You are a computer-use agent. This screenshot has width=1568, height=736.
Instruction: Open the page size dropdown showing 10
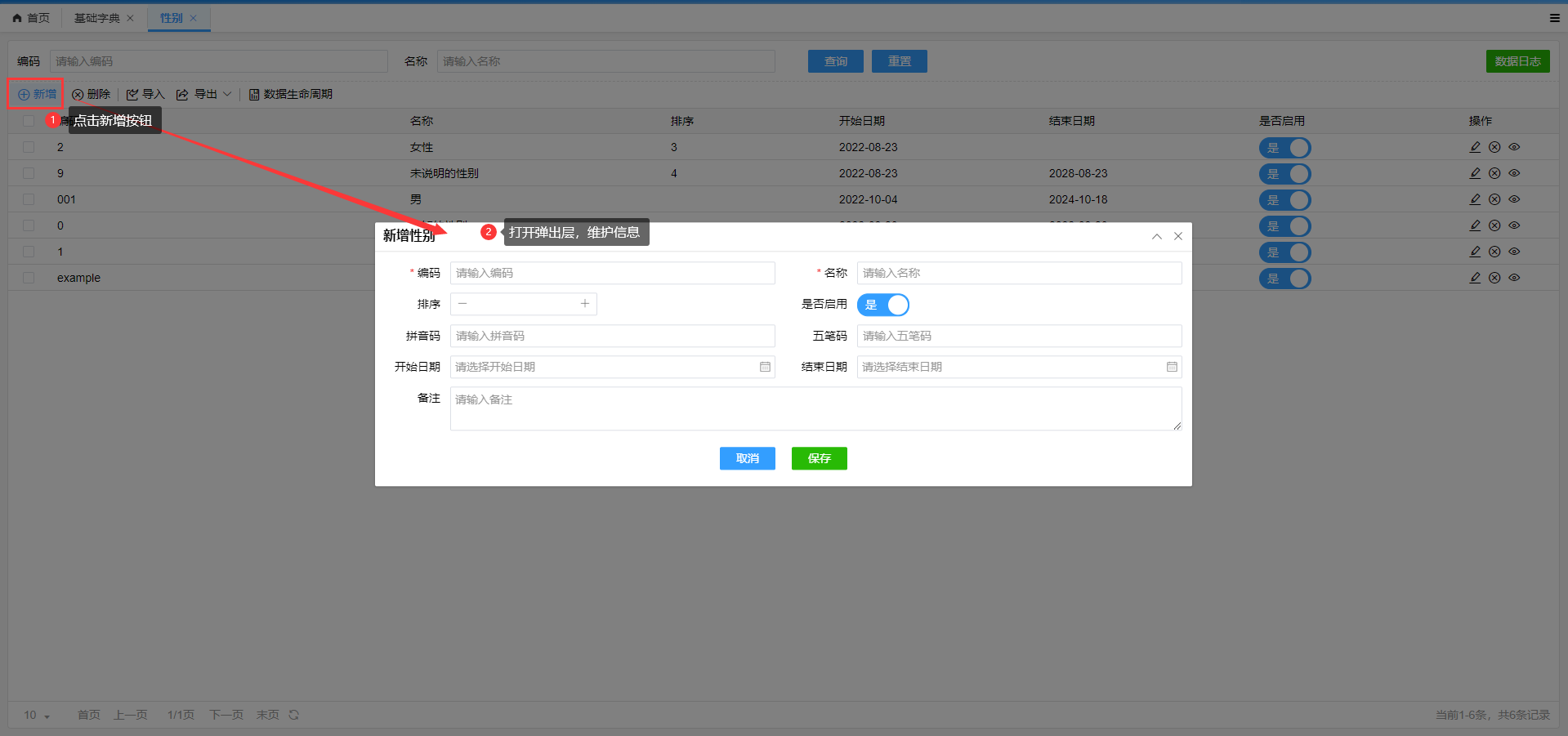tap(37, 715)
